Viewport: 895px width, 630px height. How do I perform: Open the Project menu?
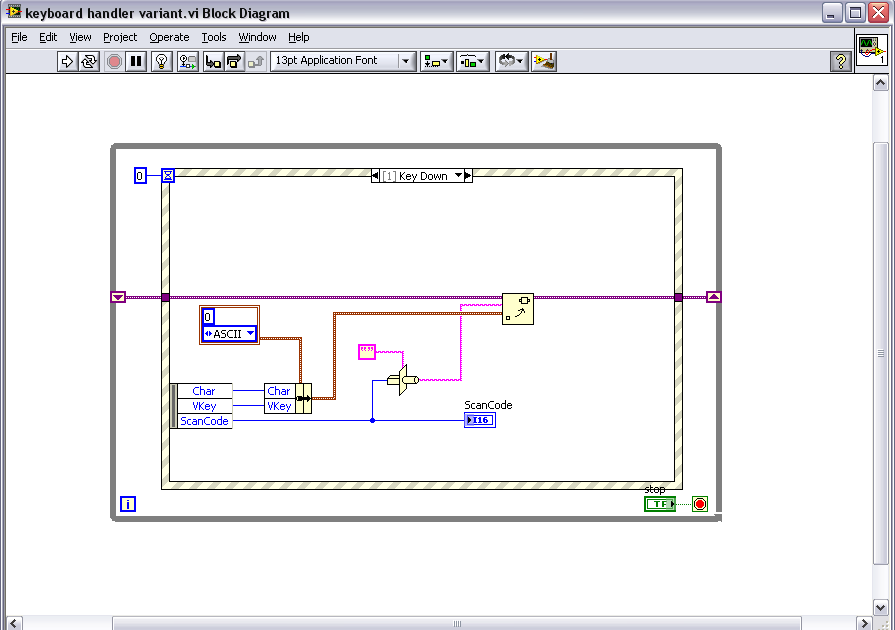[x=119, y=37]
